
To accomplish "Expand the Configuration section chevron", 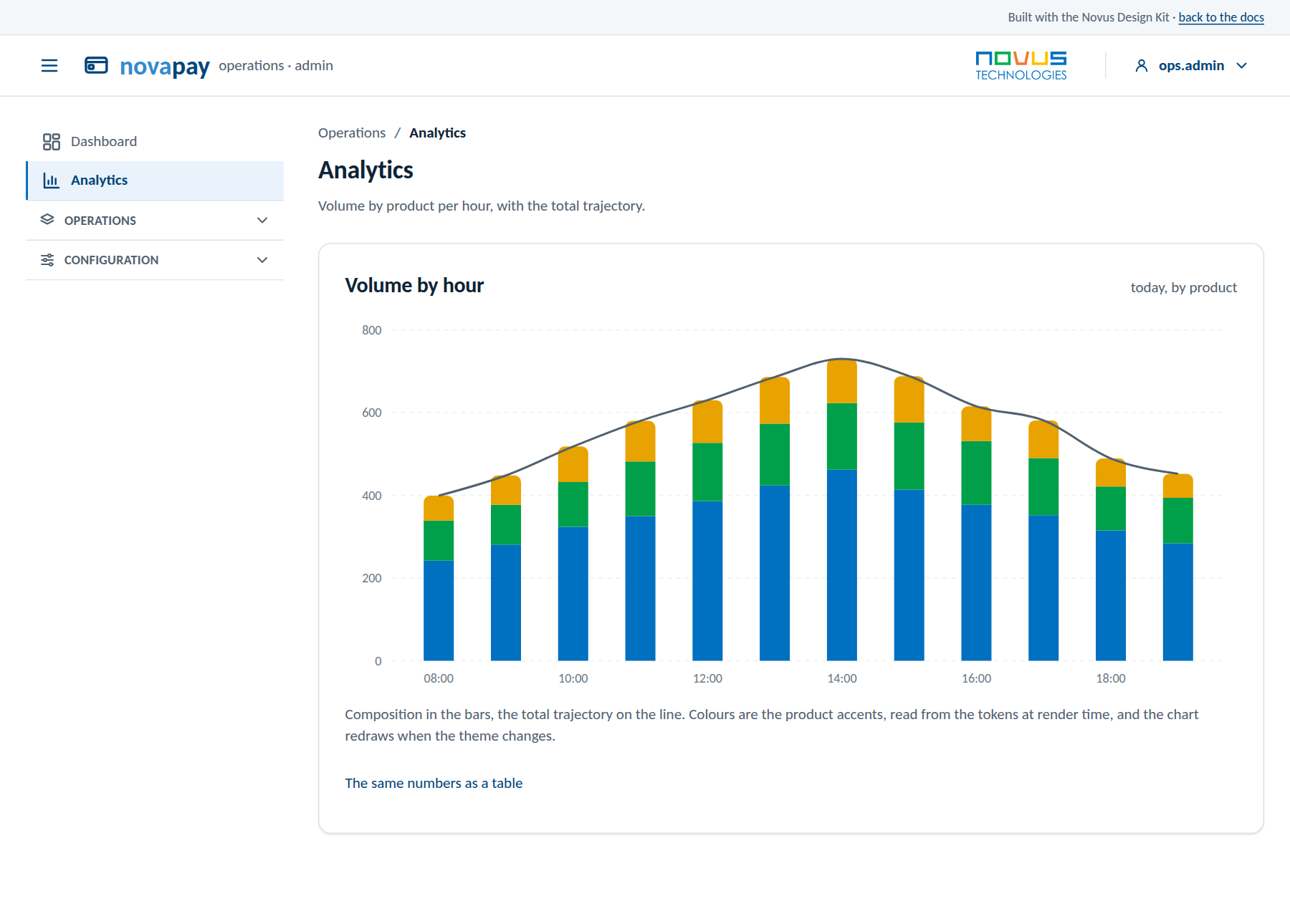I will click(262, 260).
